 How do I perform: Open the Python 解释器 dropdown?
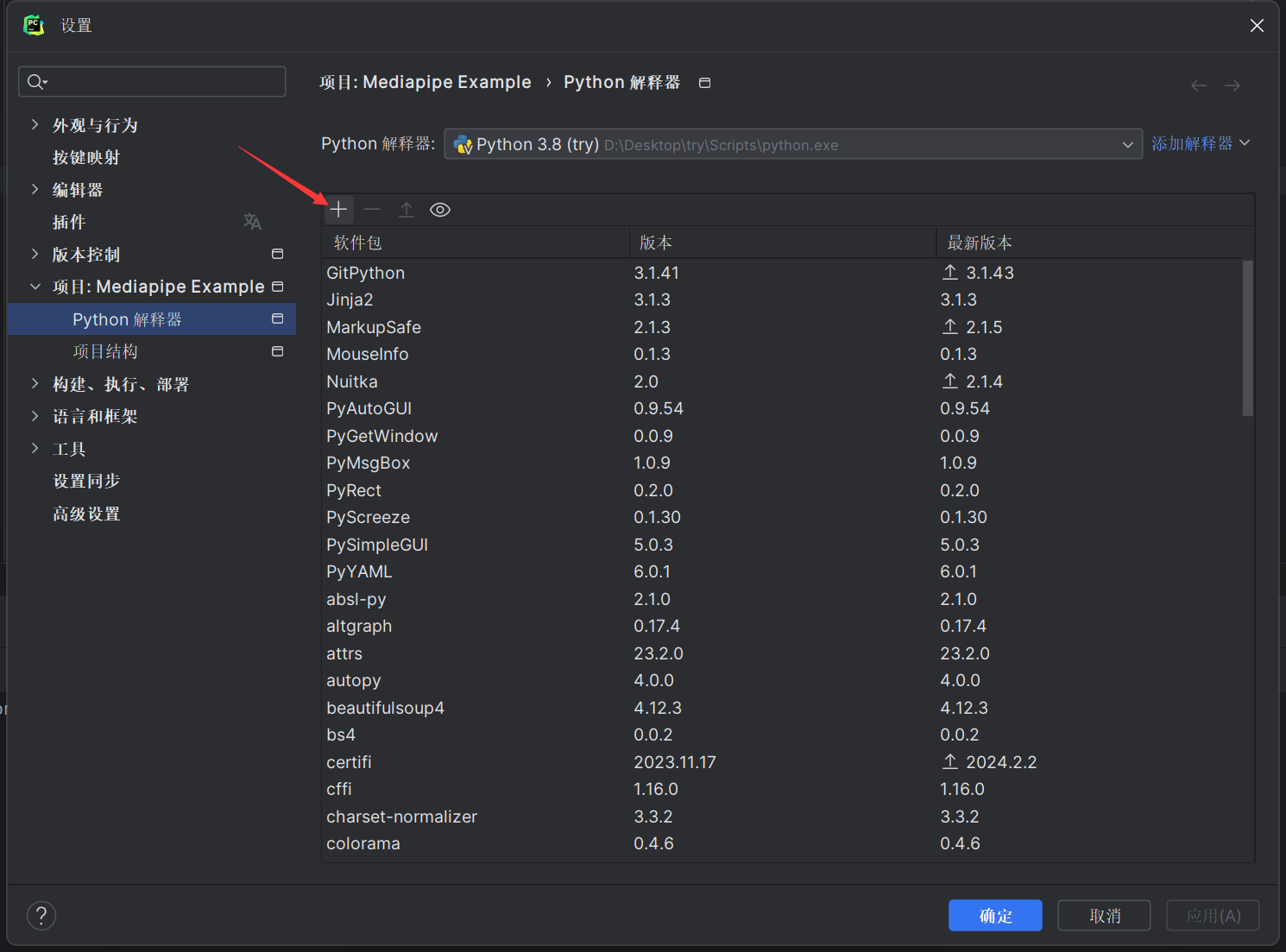793,144
